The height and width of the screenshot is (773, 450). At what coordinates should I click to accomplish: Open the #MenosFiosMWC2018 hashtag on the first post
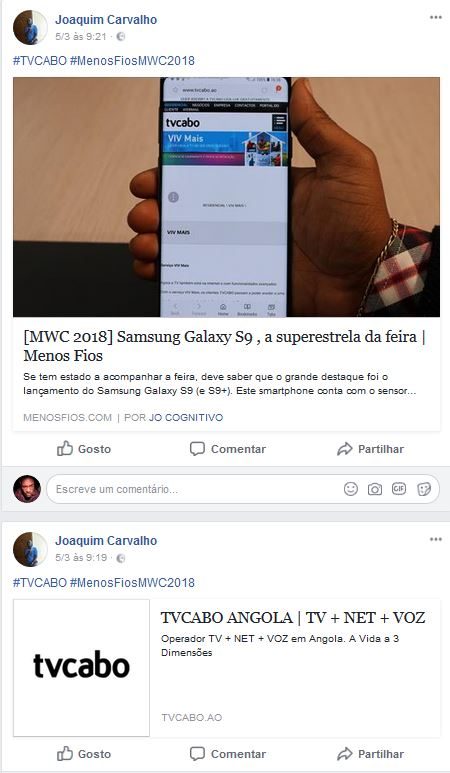point(132,61)
